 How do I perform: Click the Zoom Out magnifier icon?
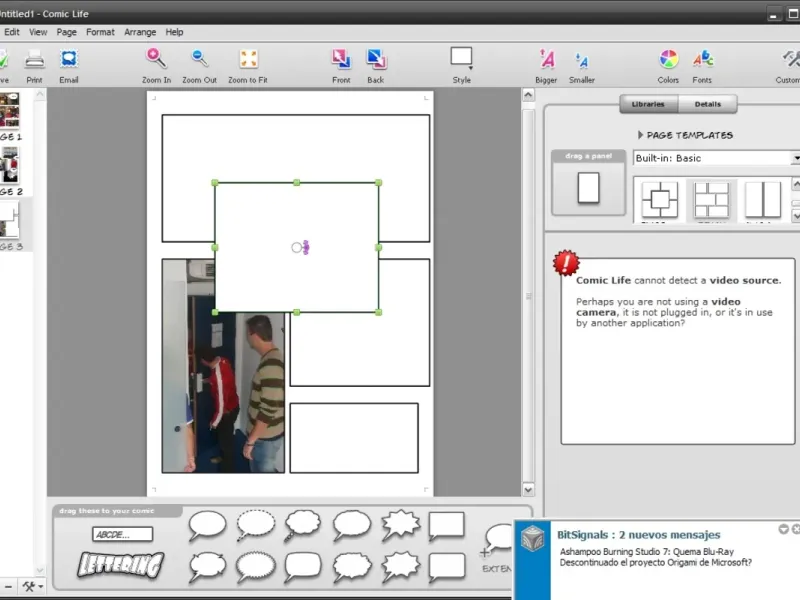click(x=200, y=59)
